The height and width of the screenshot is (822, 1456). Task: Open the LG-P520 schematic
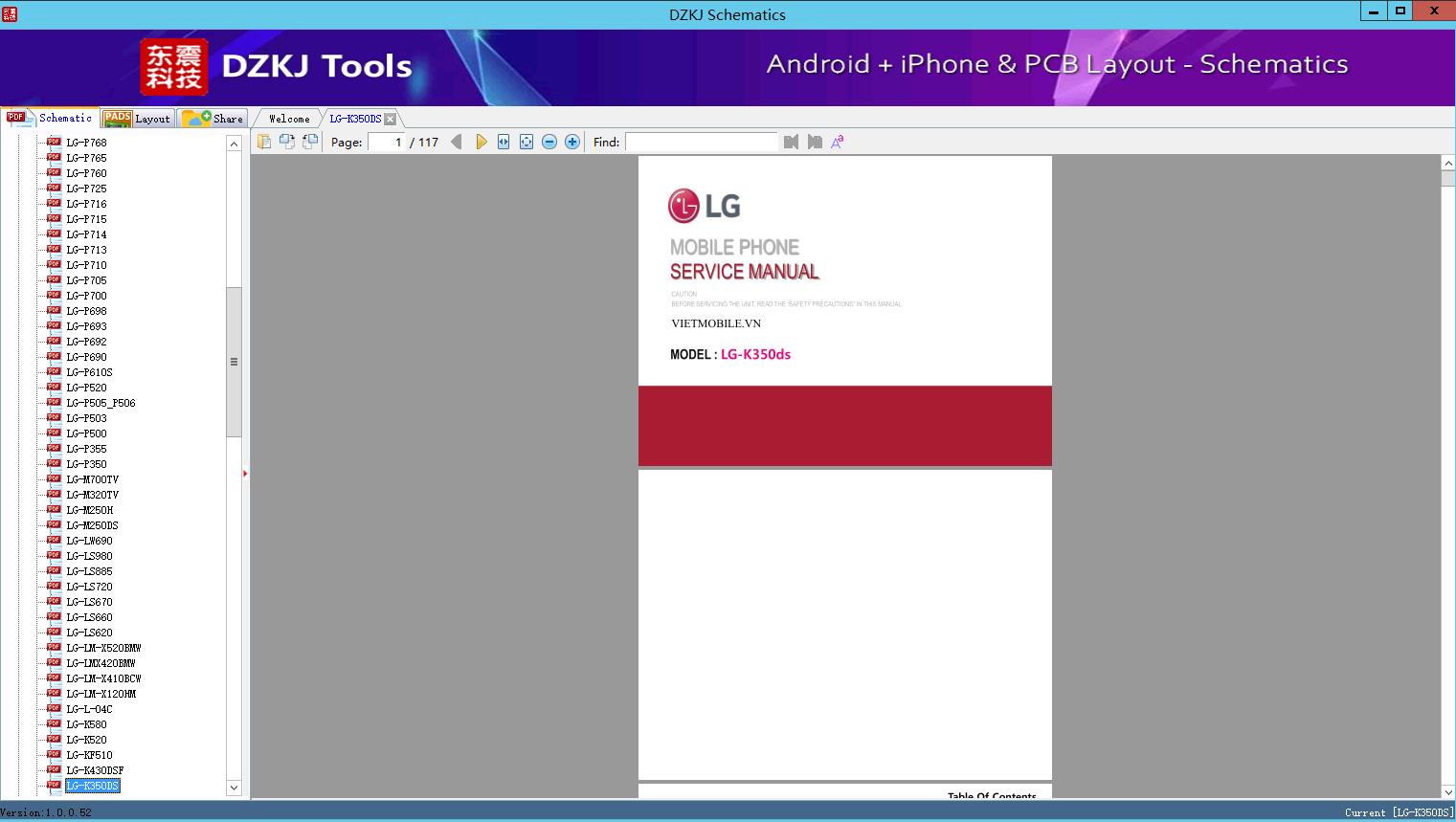click(x=86, y=388)
